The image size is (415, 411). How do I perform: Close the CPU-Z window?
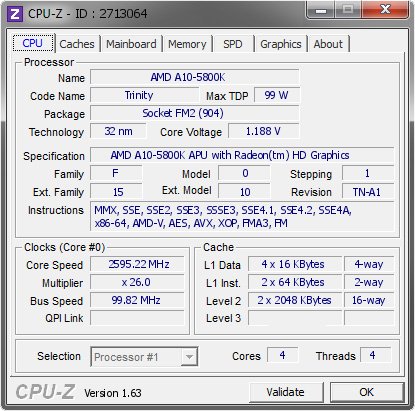point(385,10)
